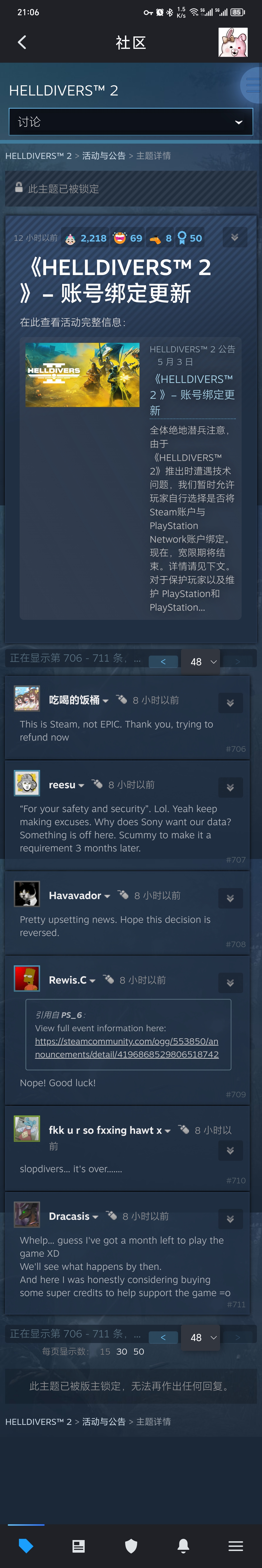
Task: Open the user profile avatar
Action: tap(233, 42)
